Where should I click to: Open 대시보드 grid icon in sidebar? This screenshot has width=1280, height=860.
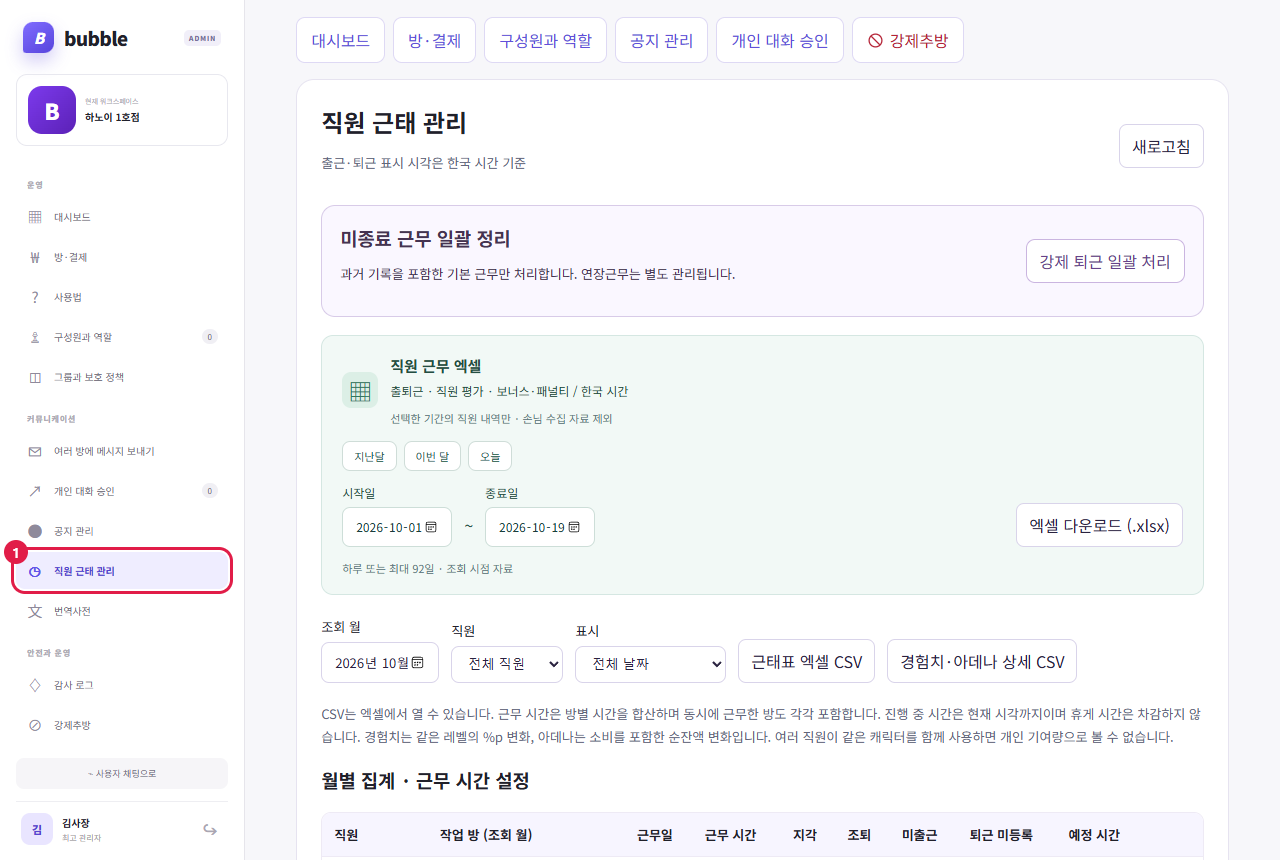(x=35, y=217)
